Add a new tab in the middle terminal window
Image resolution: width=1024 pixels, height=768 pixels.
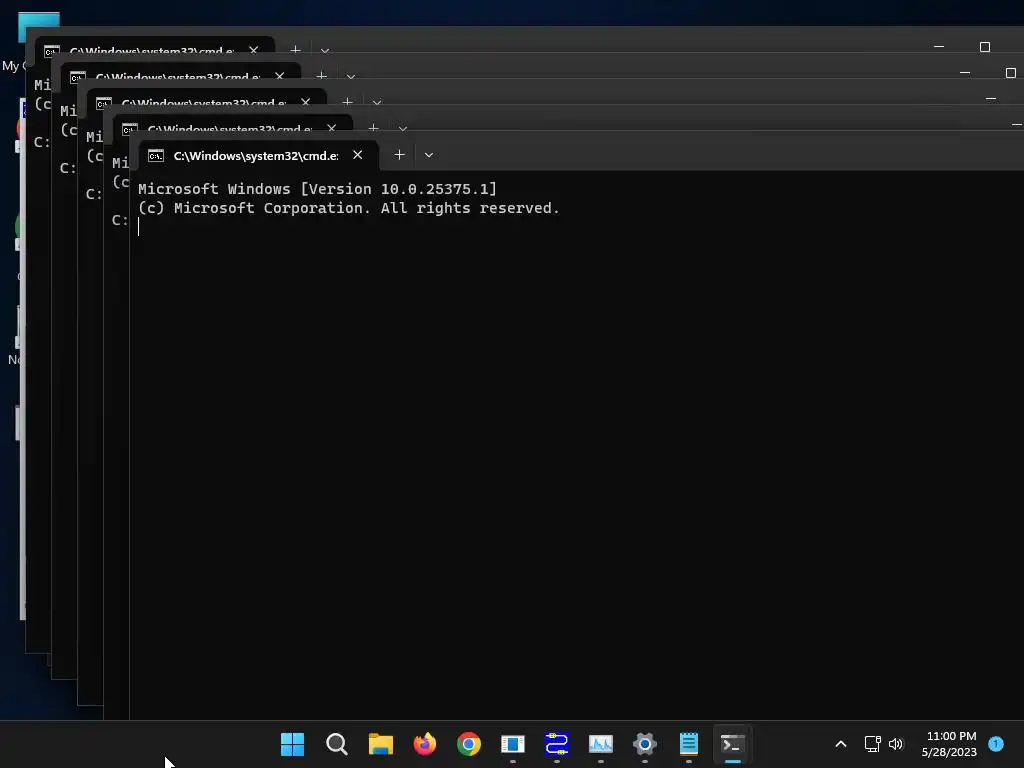coord(347,101)
